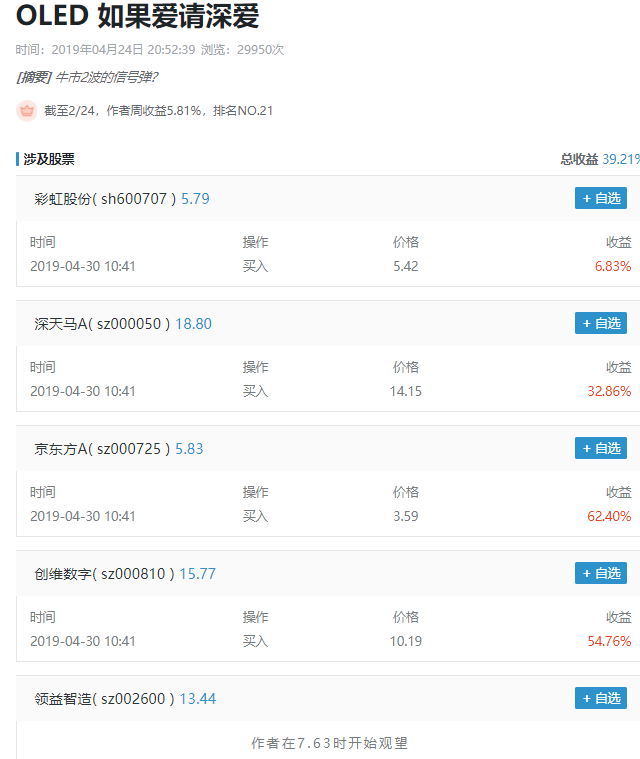Image resolution: width=640 pixels, height=759 pixels.
Task: Add 京东方A to 自选 watchlist
Action: 601,448
